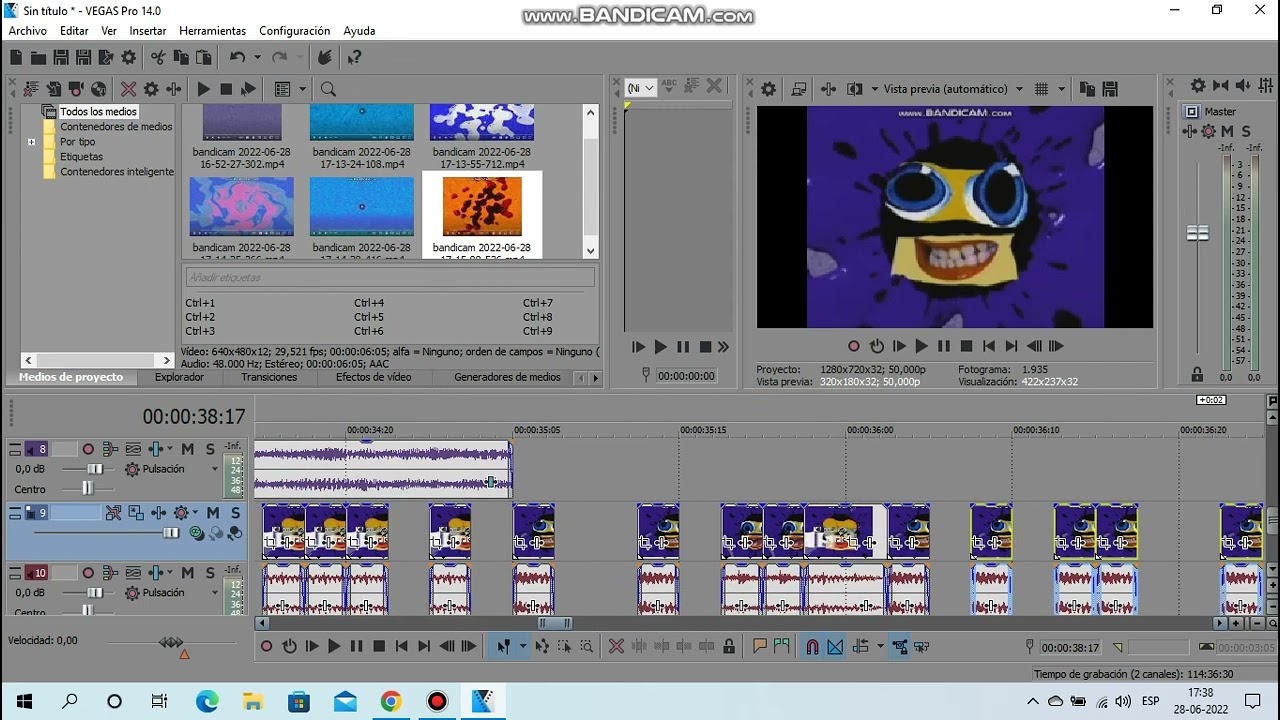
Task: Open project properties gear in the main toolbar
Action: pyautogui.click(x=128, y=58)
